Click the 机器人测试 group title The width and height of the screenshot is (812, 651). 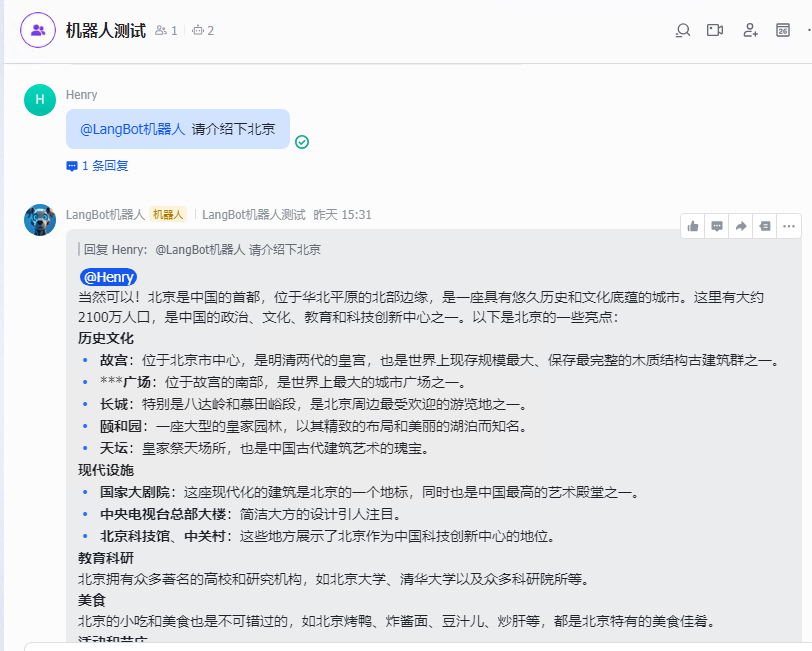[106, 31]
